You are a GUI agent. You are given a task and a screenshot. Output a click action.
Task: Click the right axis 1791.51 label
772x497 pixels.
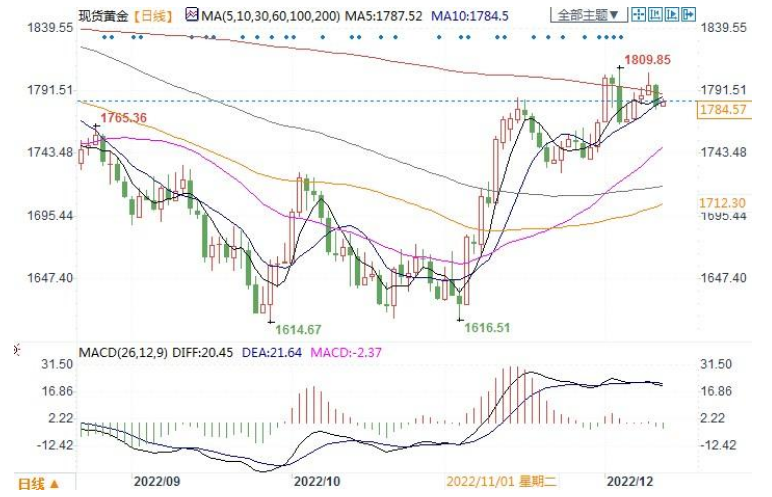723,90
